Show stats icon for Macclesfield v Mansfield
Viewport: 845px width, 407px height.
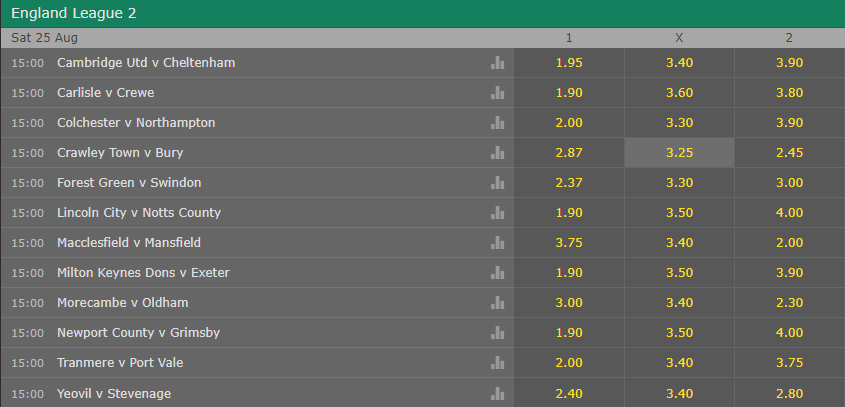pyautogui.click(x=497, y=243)
